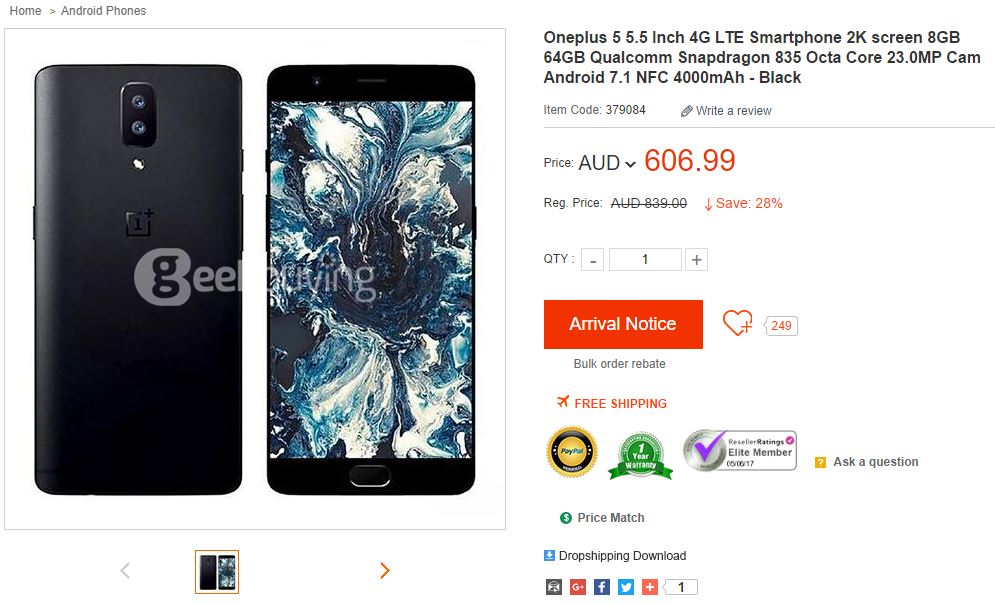This screenshot has height=605, width=995.
Task: Open ResellerRatings Elite Member badge
Action: click(x=740, y=451)
